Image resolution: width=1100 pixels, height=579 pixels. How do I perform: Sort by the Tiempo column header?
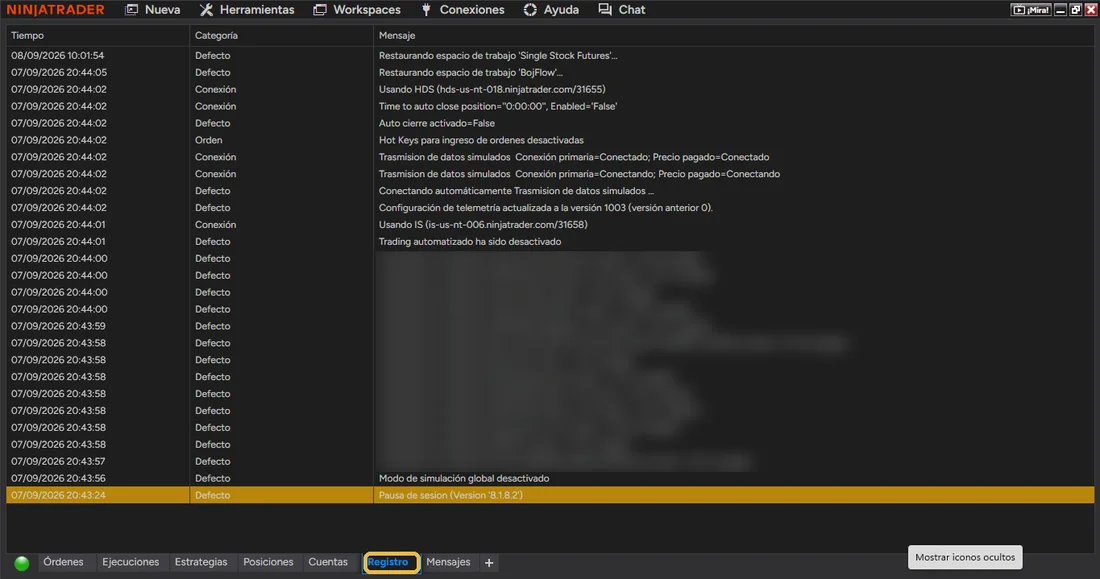tap(98, 35)
